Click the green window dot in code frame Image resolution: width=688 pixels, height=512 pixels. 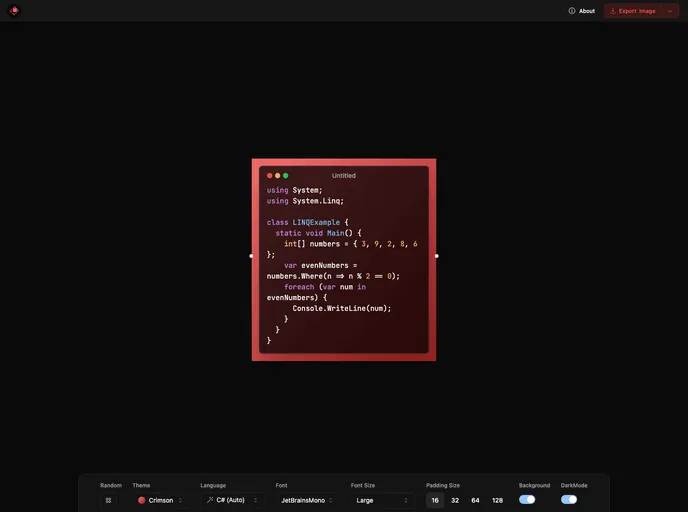(x=286, y=175)
